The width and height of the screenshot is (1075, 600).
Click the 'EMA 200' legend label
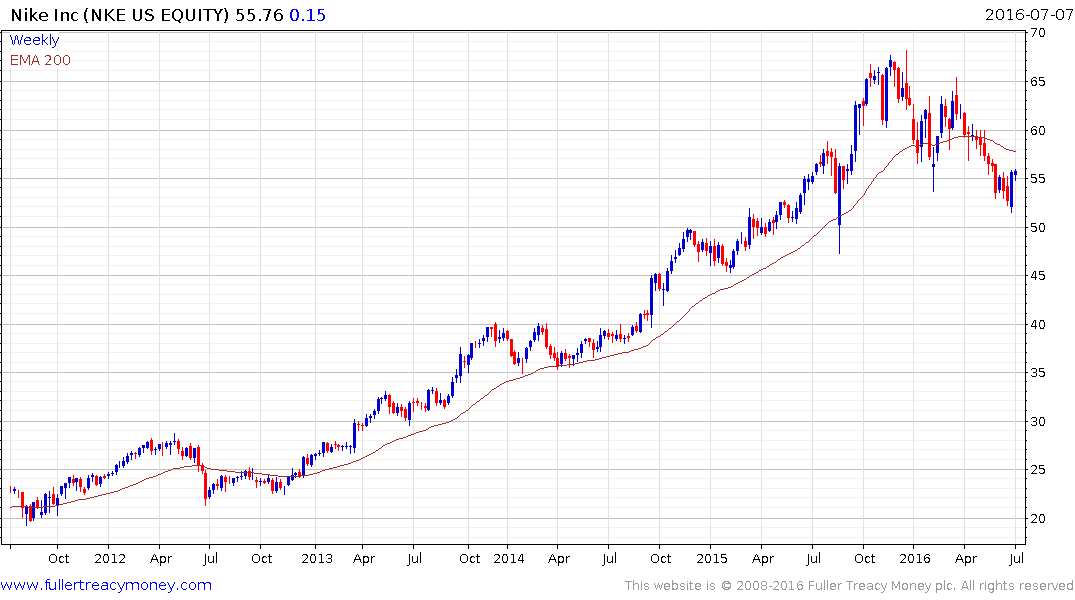[x=40, y=60]
